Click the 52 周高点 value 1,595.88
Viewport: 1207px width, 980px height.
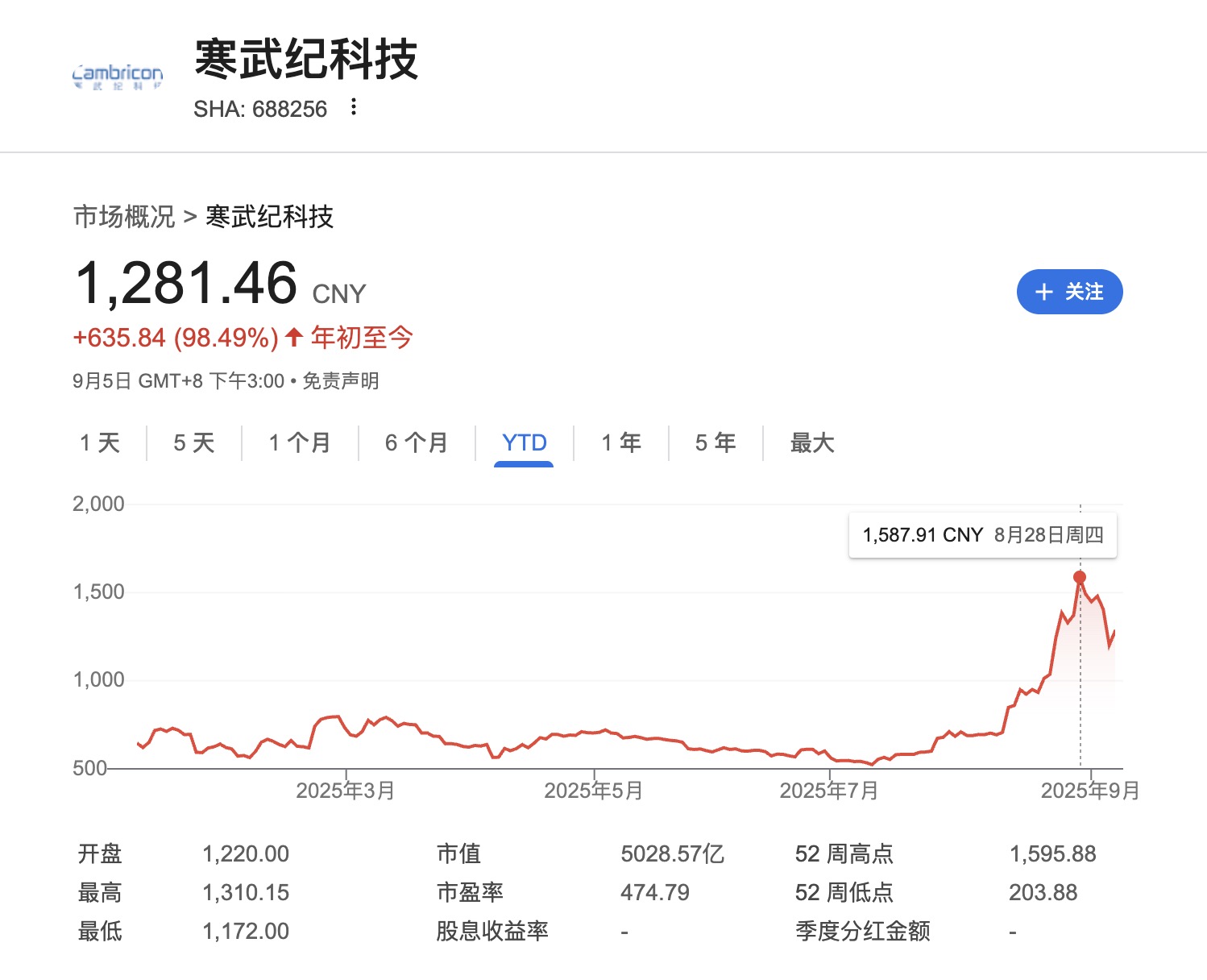pyautogui.click(x=1053, y=854)
